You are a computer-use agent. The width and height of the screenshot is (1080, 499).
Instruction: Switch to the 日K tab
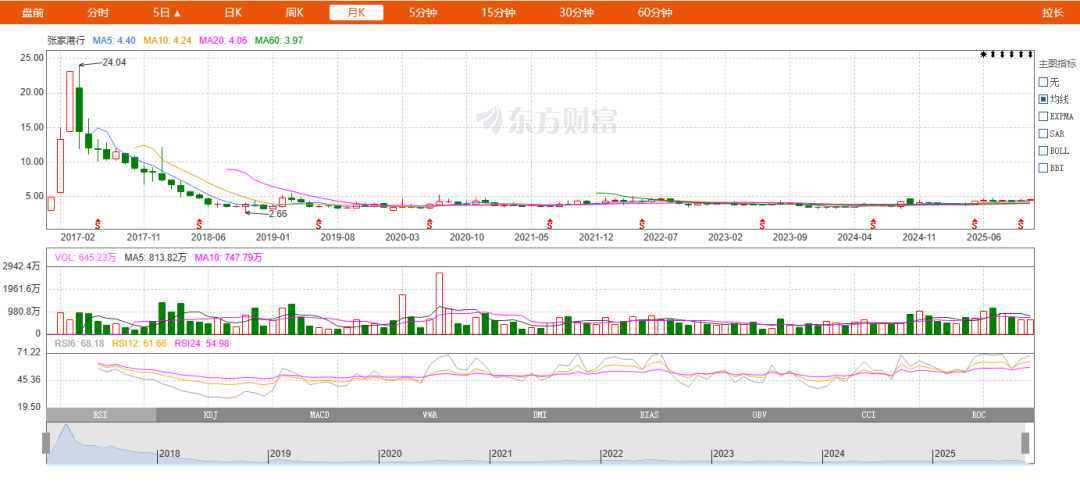[233, 13]
